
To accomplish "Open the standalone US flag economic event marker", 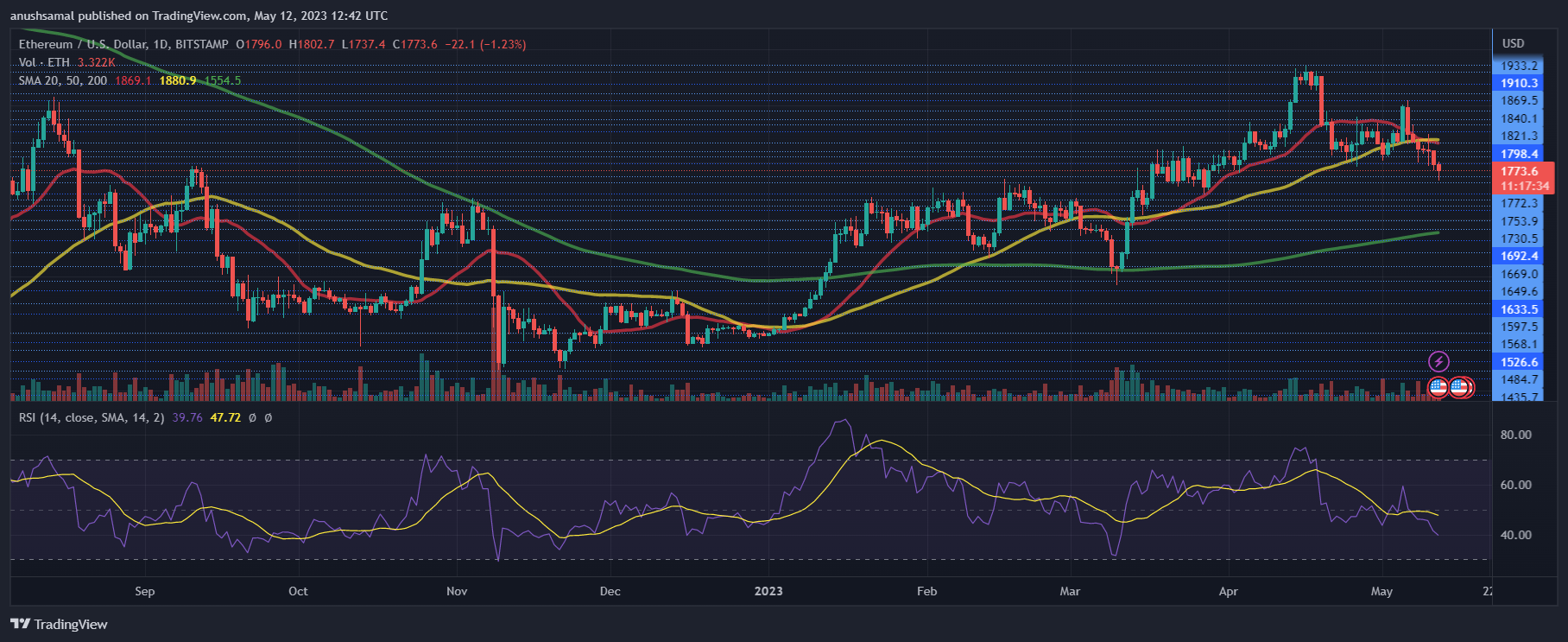I will tap(1438, 387).
